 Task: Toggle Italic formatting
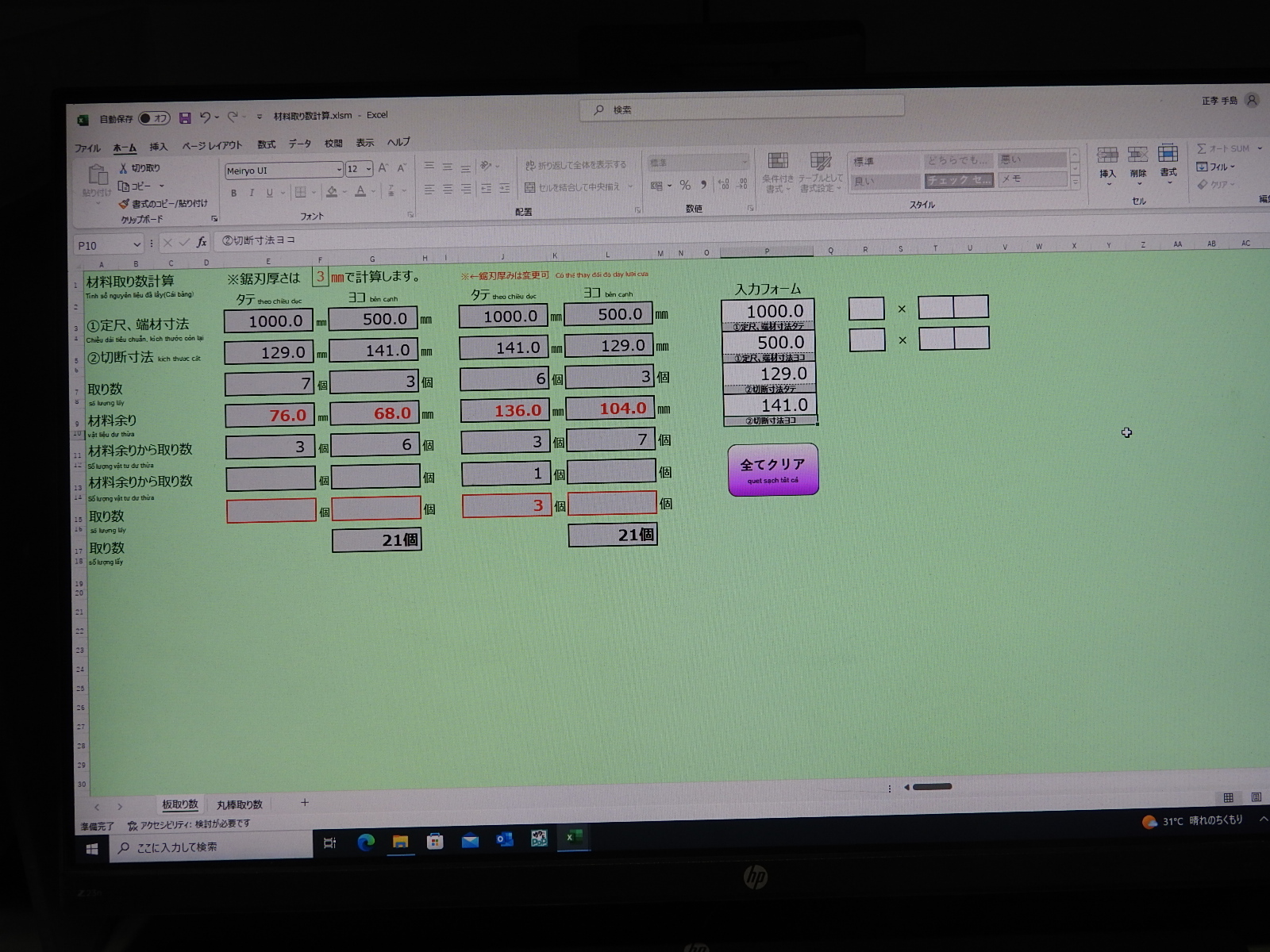[x=252, y=193]
